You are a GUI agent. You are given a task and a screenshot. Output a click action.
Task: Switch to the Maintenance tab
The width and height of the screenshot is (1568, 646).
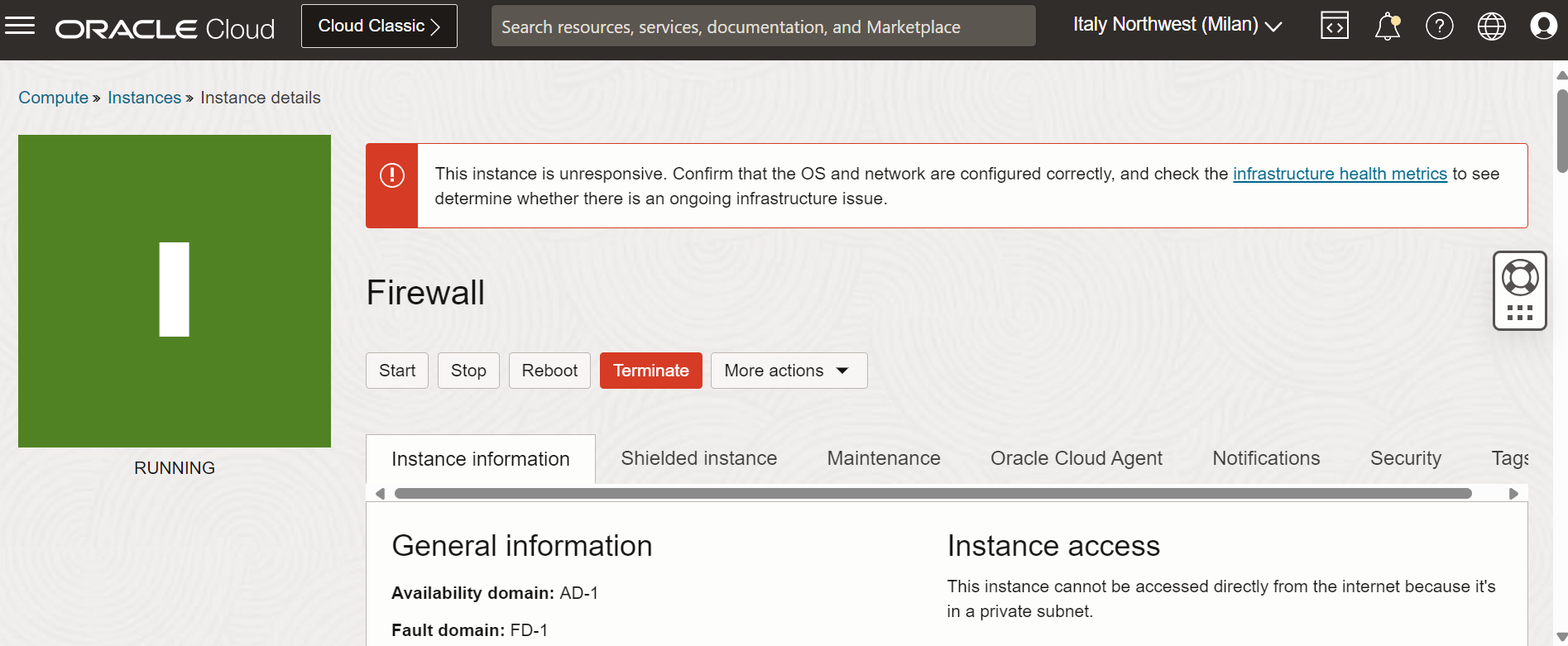point(884,458)
